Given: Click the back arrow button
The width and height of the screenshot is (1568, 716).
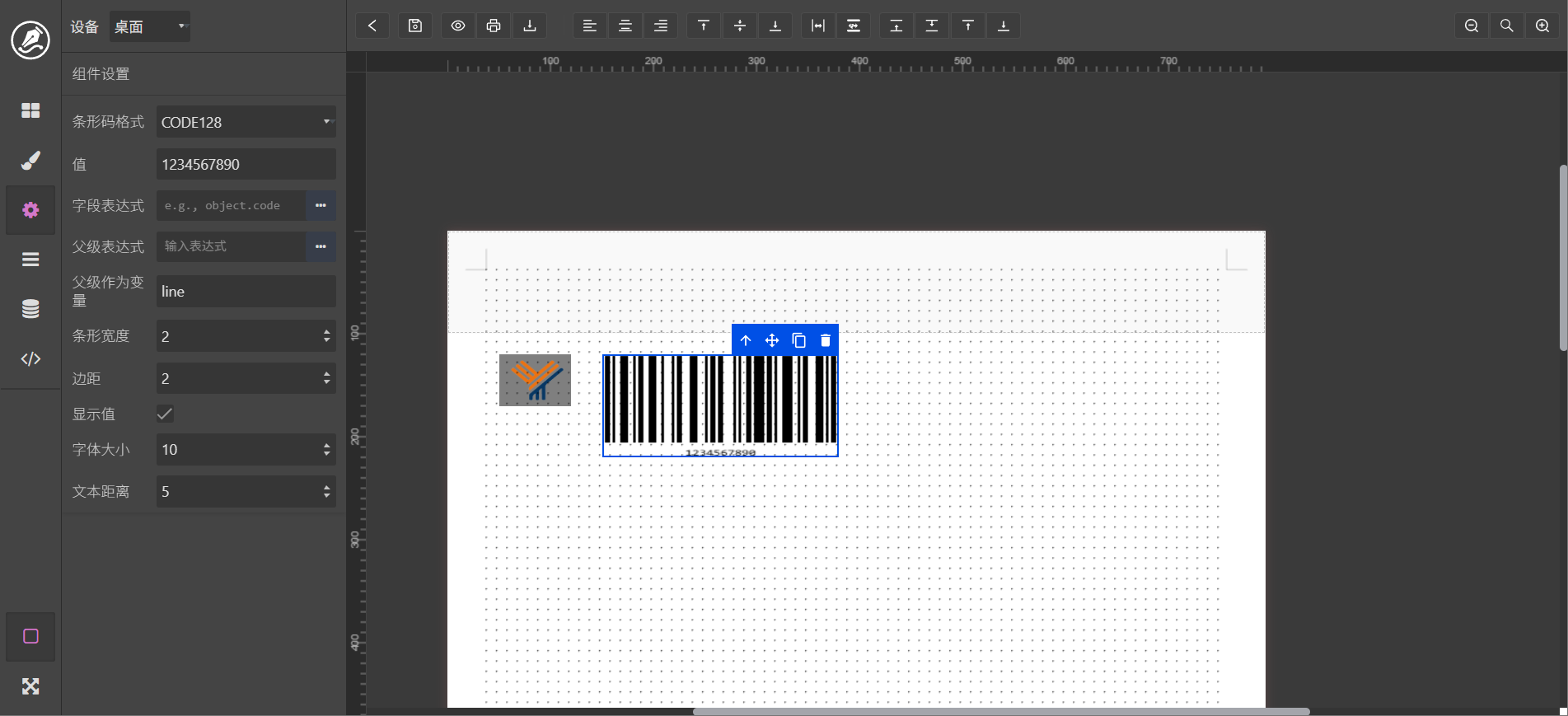Looking at the screenshot, I should click(x=372, y=26).
